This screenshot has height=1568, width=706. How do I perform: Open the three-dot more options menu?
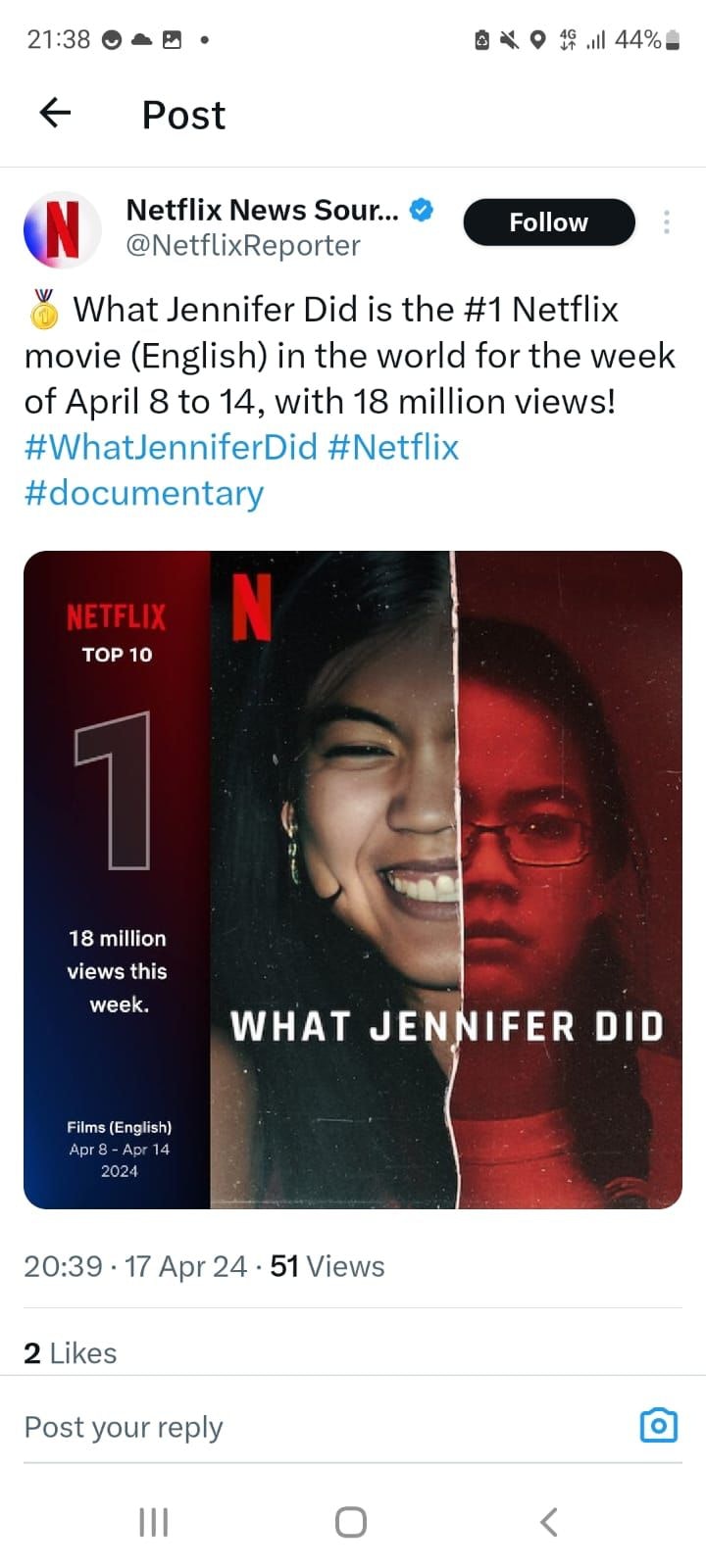pyautogui.click(x=667, y=222)
